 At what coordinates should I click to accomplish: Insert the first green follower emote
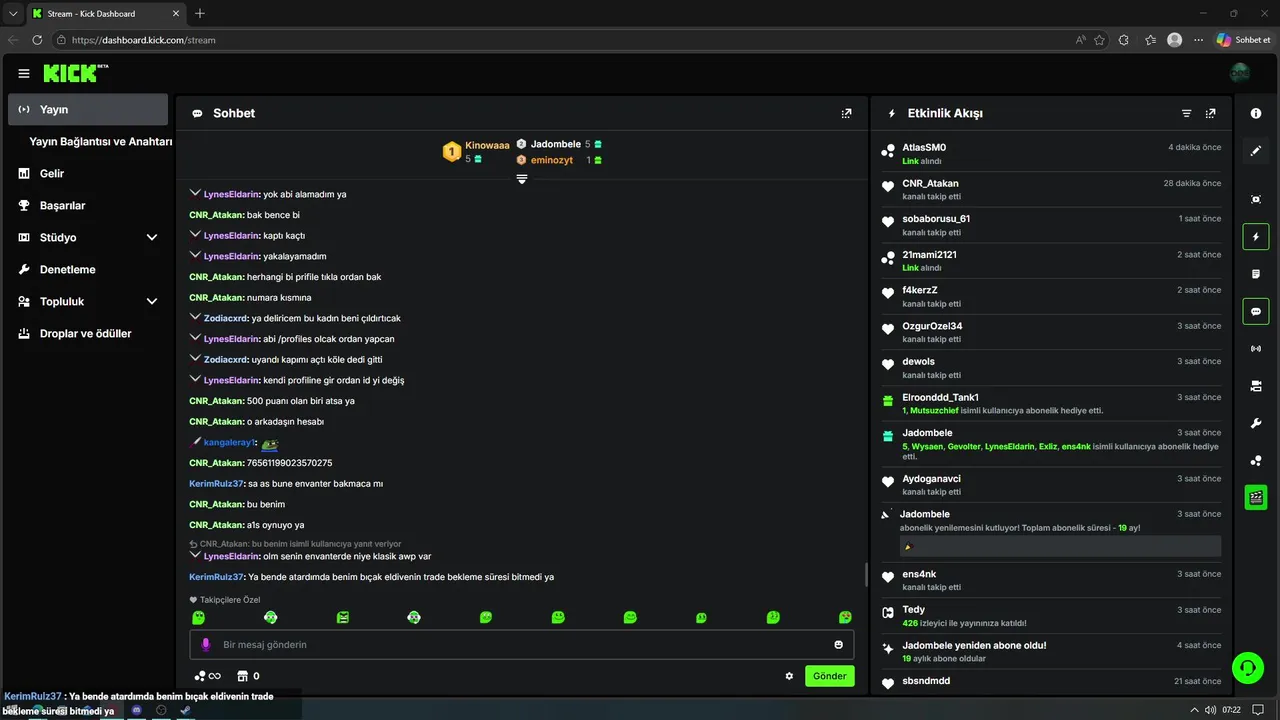(199, 618)
